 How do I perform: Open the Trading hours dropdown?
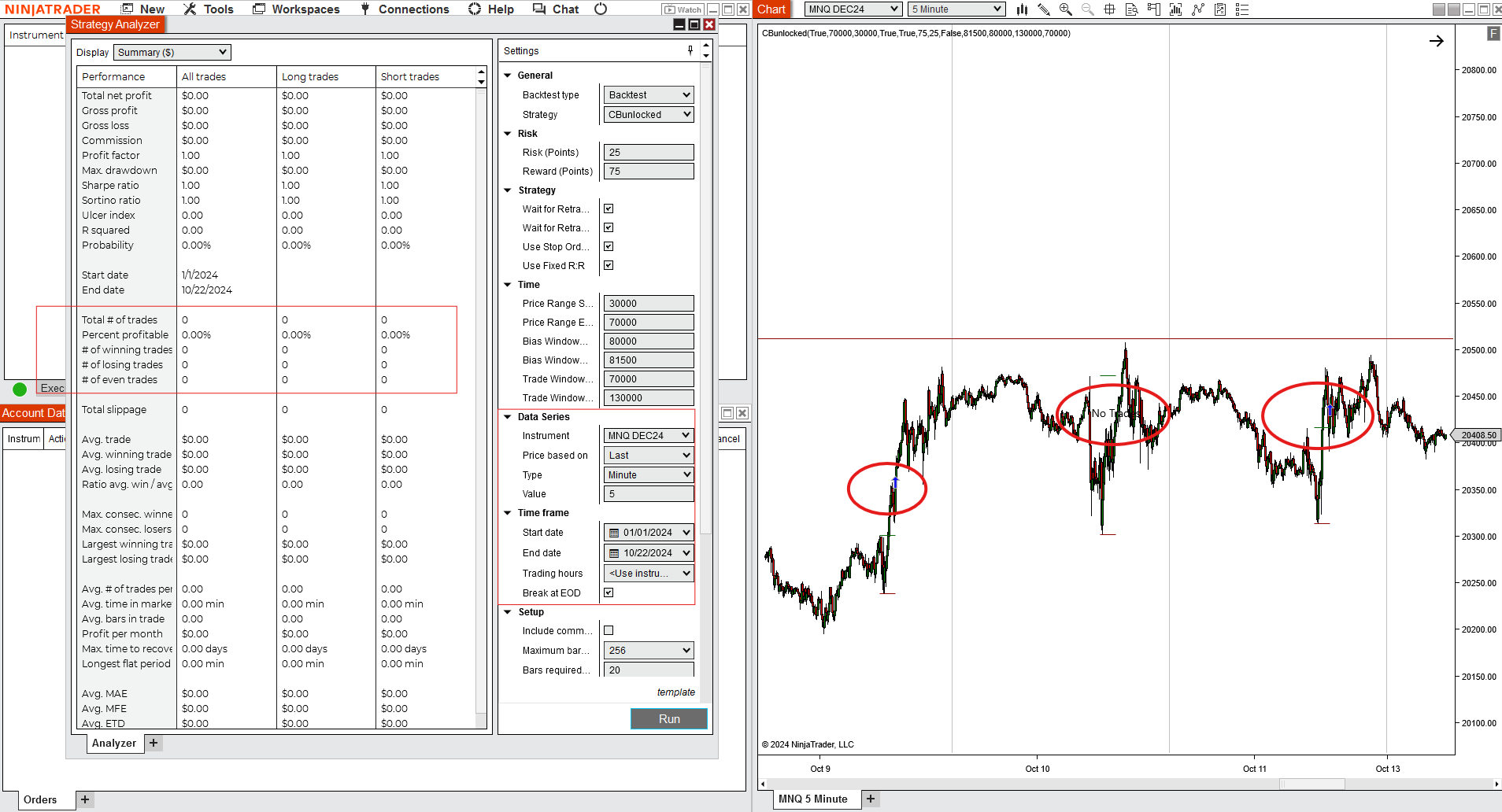tap(649, 573)
